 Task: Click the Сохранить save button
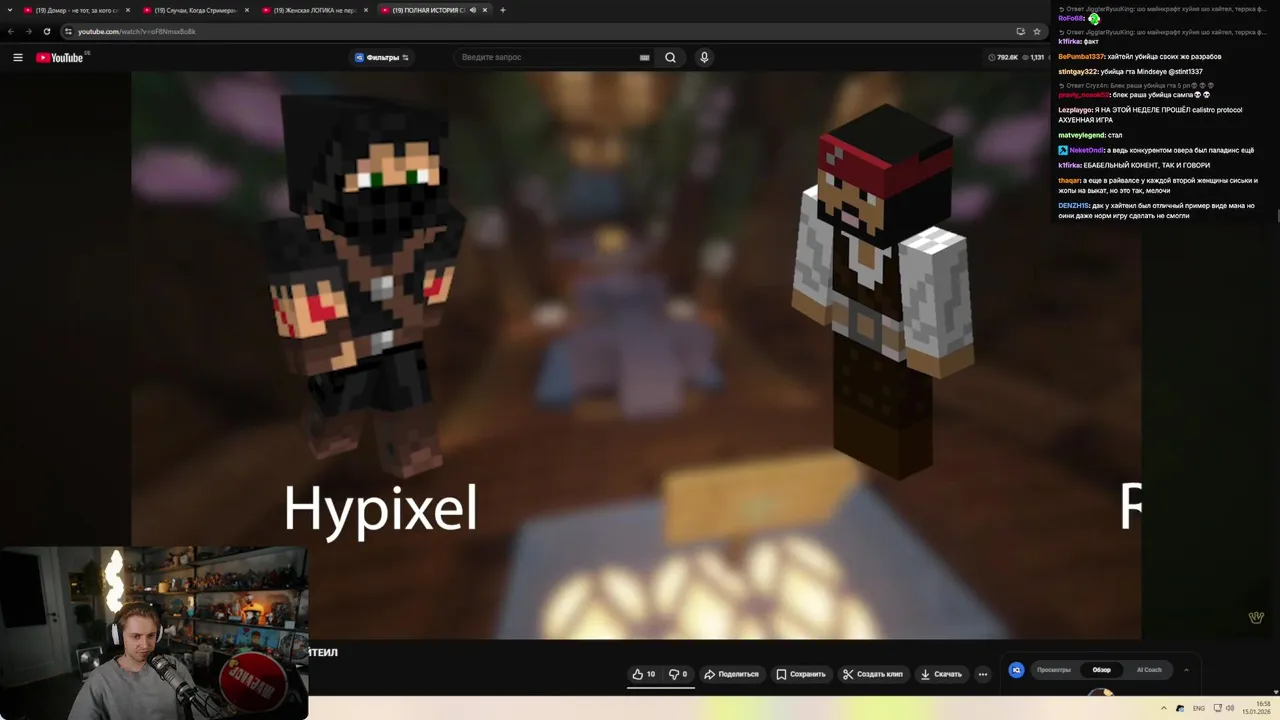point(801,674)
